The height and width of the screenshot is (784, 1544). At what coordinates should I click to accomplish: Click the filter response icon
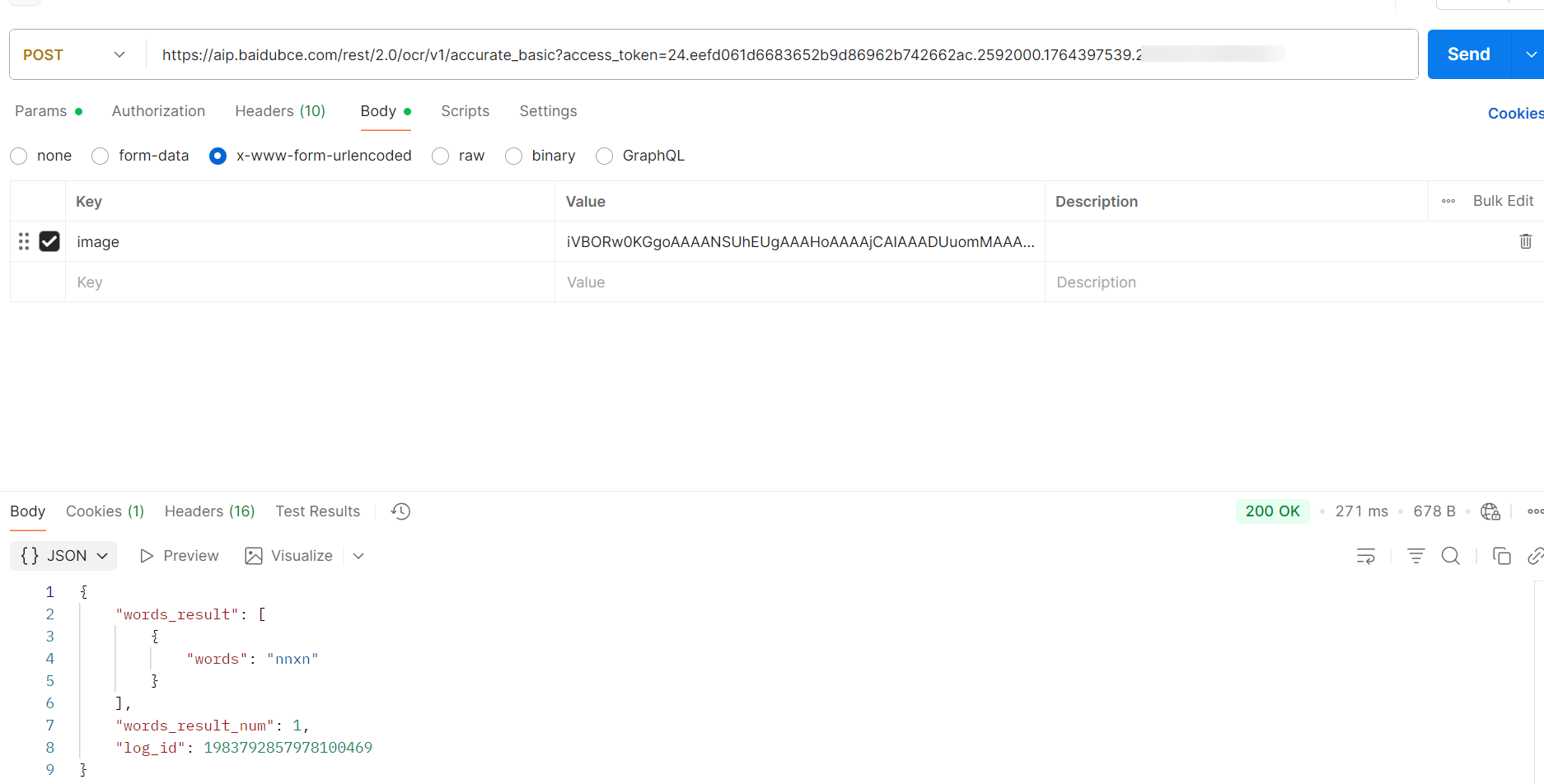(x=1415, y=556)
